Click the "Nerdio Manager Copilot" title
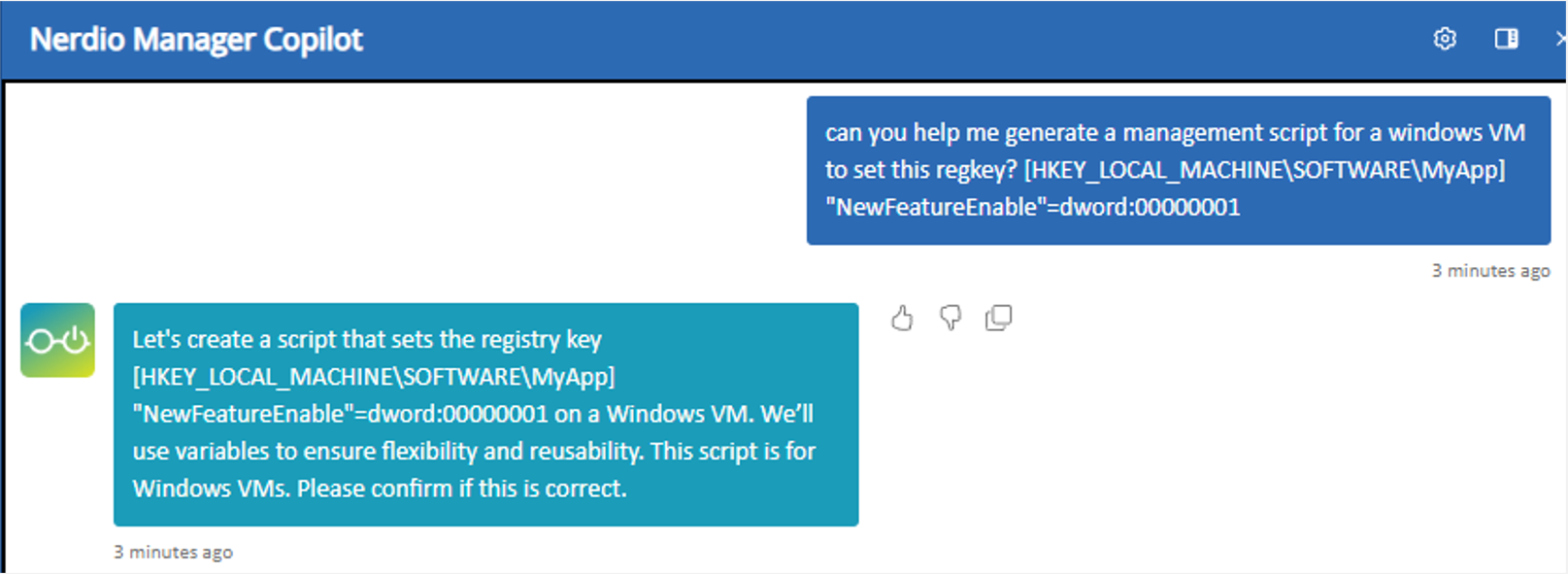 196,40
